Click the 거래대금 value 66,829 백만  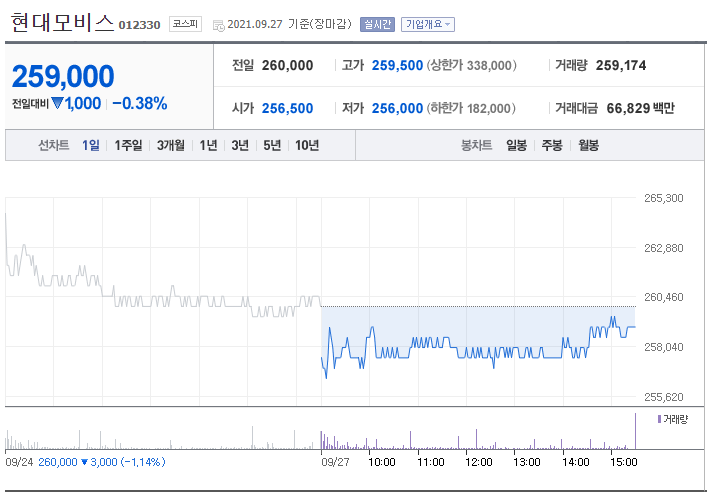click(x=640, y=108)
